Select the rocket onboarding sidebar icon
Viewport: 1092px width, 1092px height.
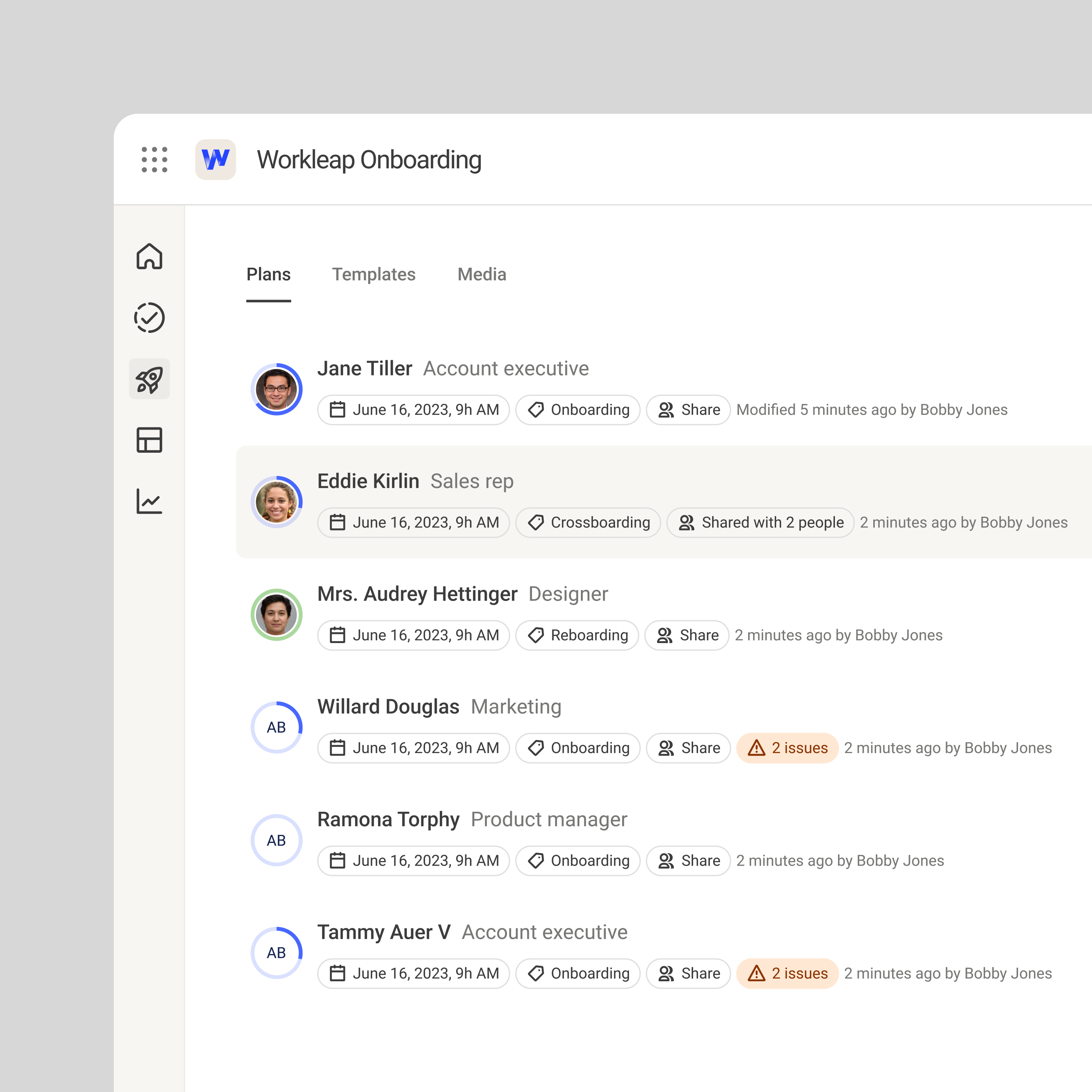pos(149,379)
